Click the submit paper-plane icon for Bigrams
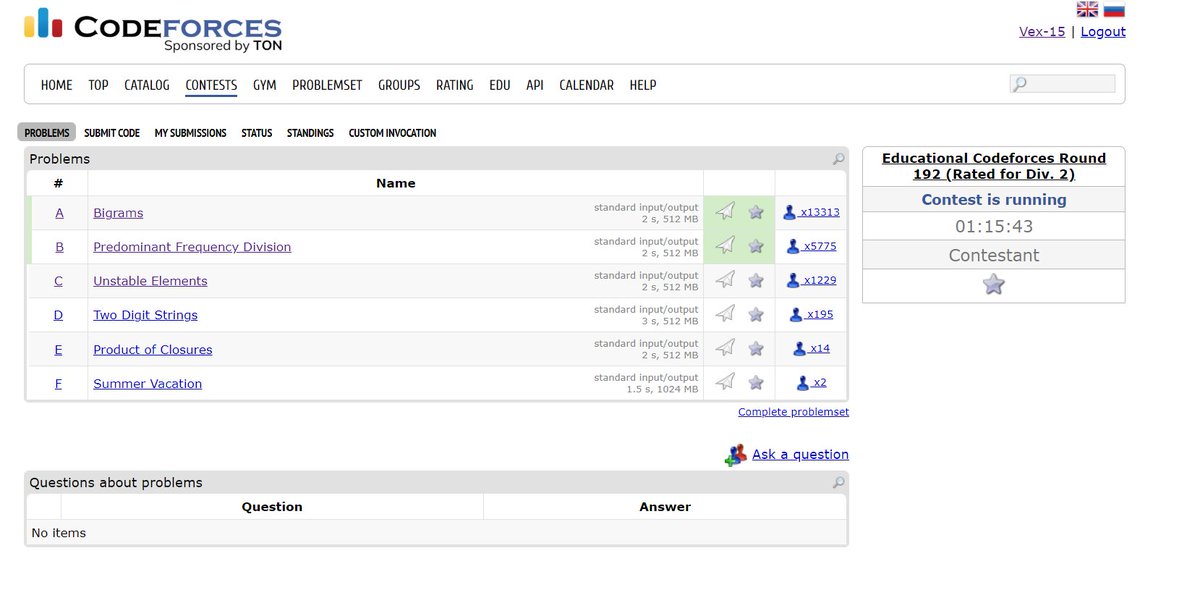Screen dimensions: 1200x590 click(726, 211)
